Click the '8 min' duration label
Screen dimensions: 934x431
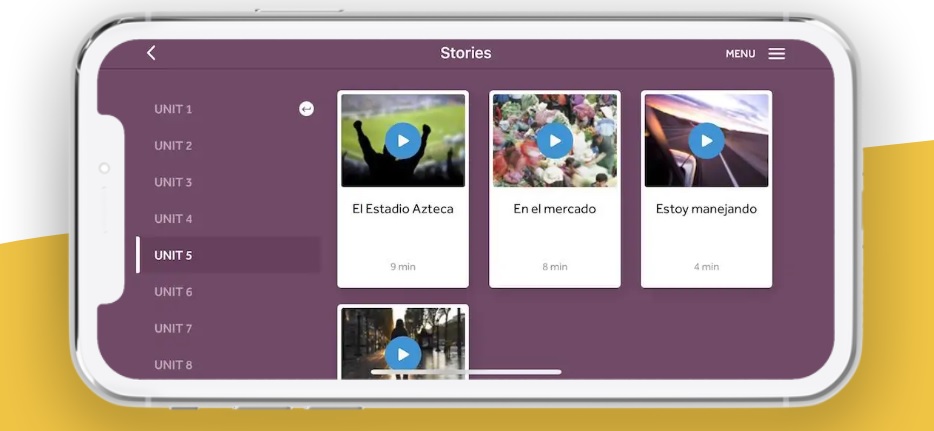click(555, 267)
